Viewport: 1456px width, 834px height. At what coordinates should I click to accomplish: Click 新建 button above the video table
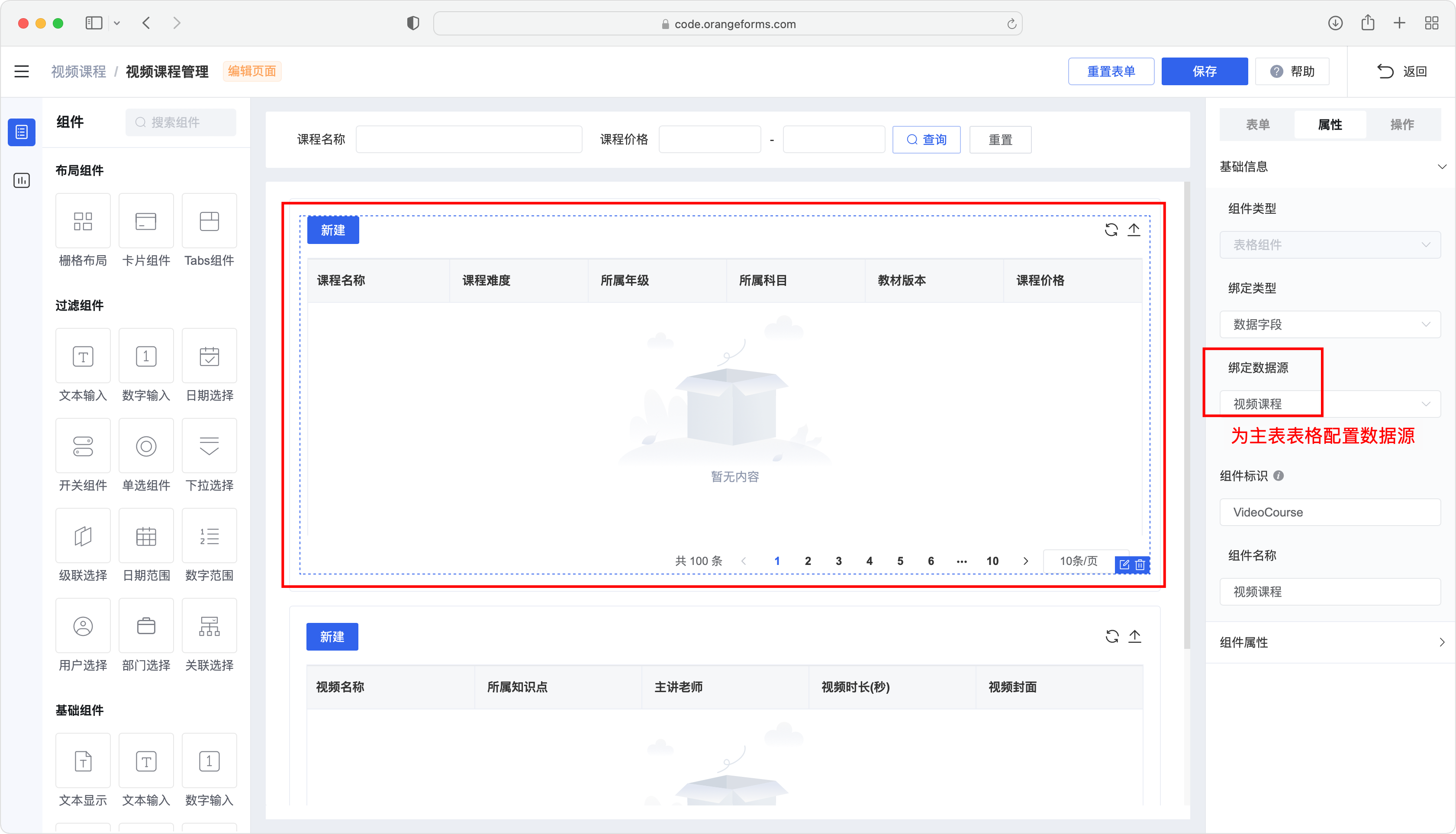(332, 636)
